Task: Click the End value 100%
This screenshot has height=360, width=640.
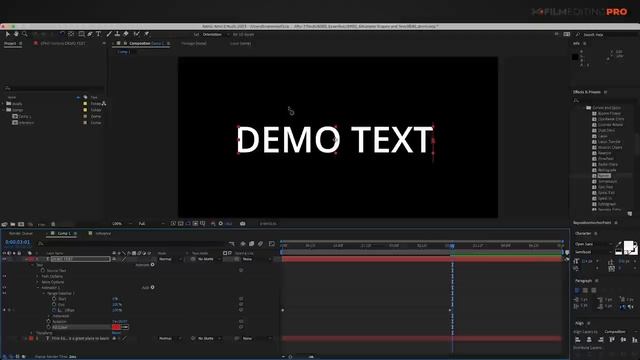Action: tap(117, 304)
